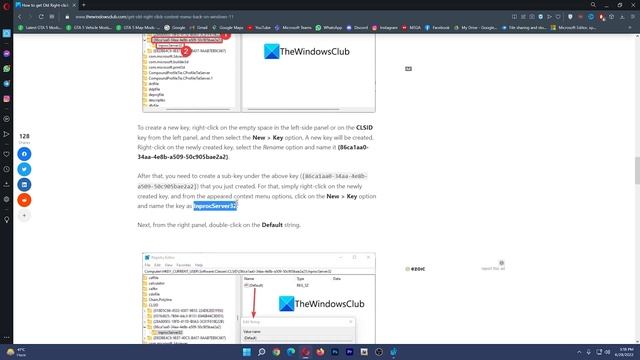The image size is (640, 360).
Task: Open Microsoft Edge from the taskbar
Action: tap(291, 352)
